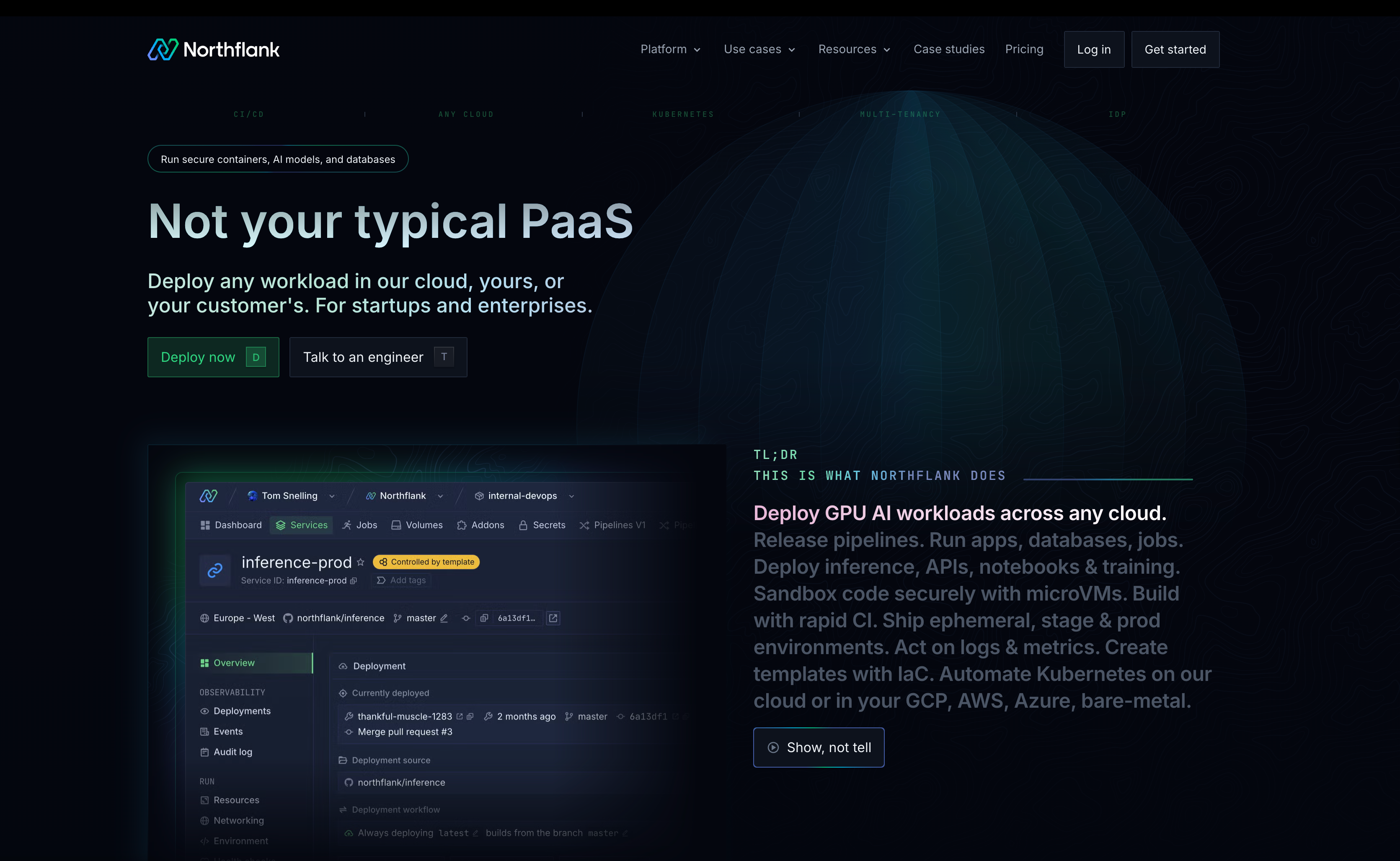Click the inference-prod link service icon
Image resolution: width=1400 pixels, height=861 pixels.
tap(215, 570)
